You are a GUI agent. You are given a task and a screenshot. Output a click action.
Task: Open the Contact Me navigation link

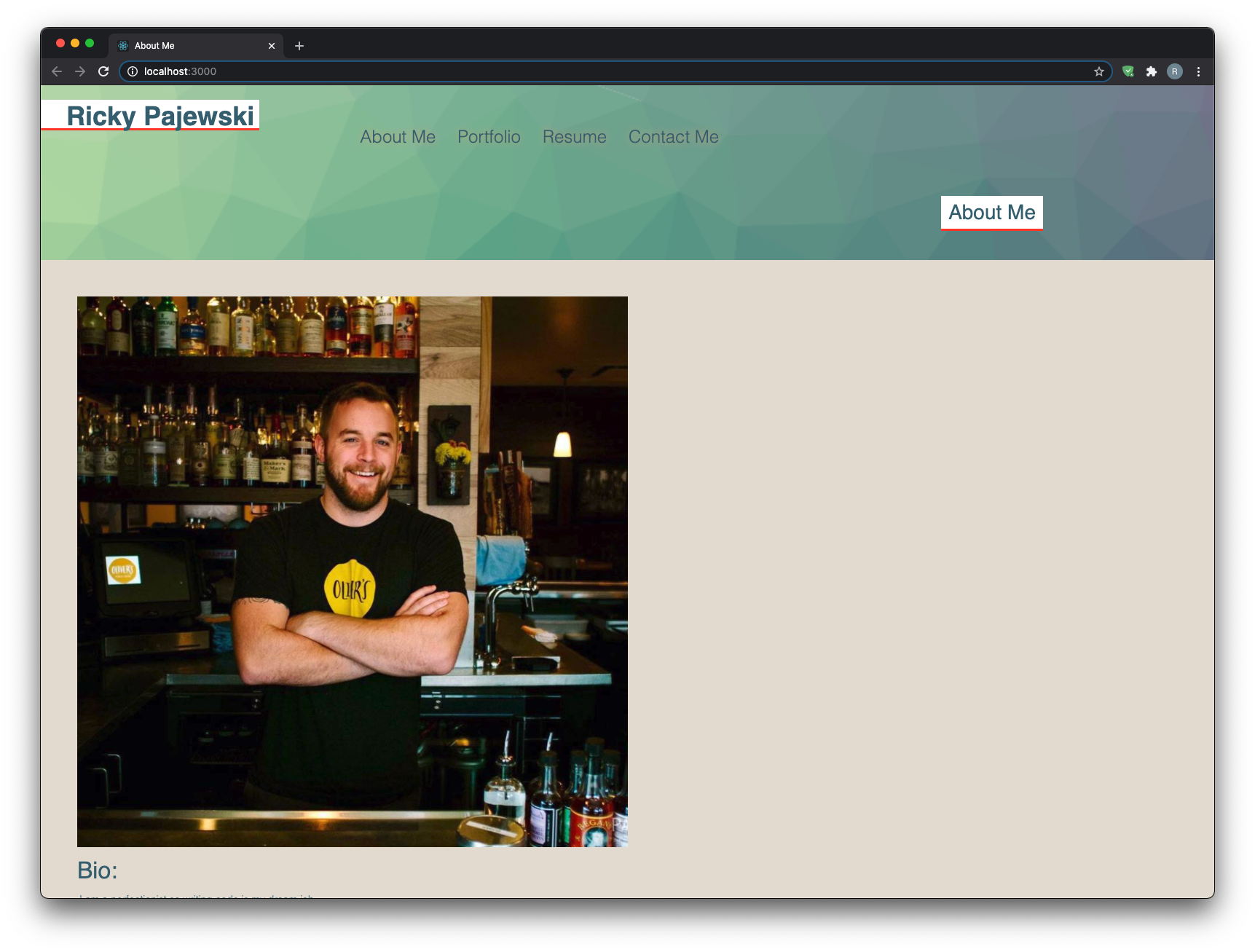click(674, 137)
